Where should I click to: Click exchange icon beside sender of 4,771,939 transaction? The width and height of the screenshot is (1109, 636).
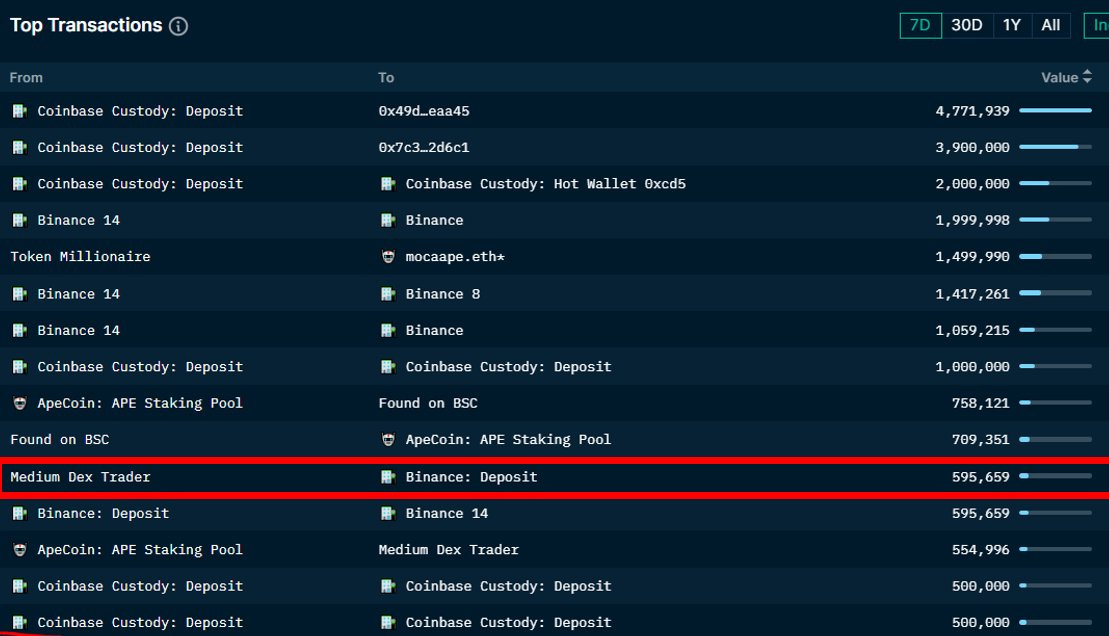pyautogui.click(x=20, y=111)
